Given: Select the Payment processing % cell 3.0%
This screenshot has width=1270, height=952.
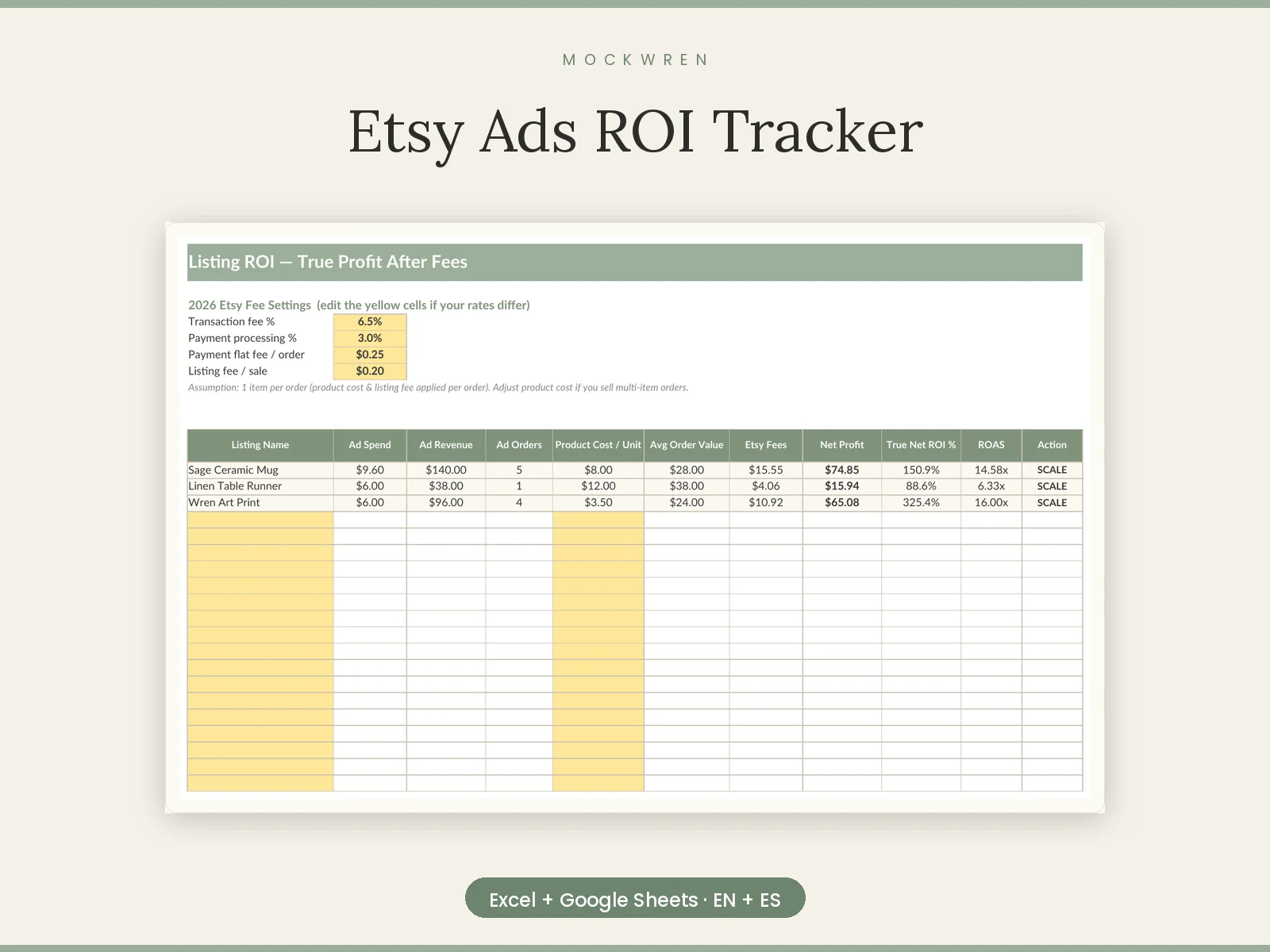Looking at the screenshot, I should (370, 338).
